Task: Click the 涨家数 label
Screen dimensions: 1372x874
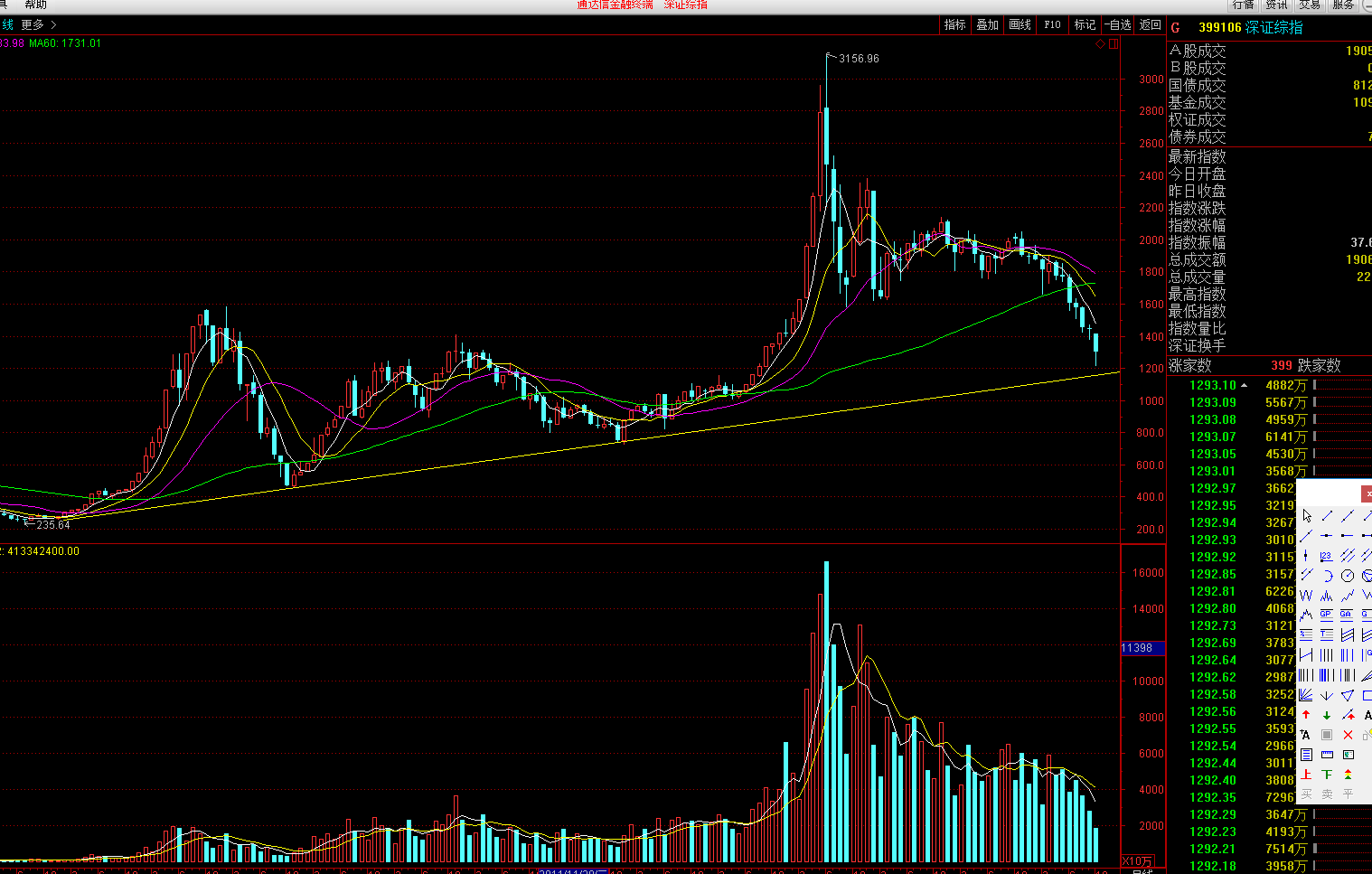Action: (x=1190, y=366)
